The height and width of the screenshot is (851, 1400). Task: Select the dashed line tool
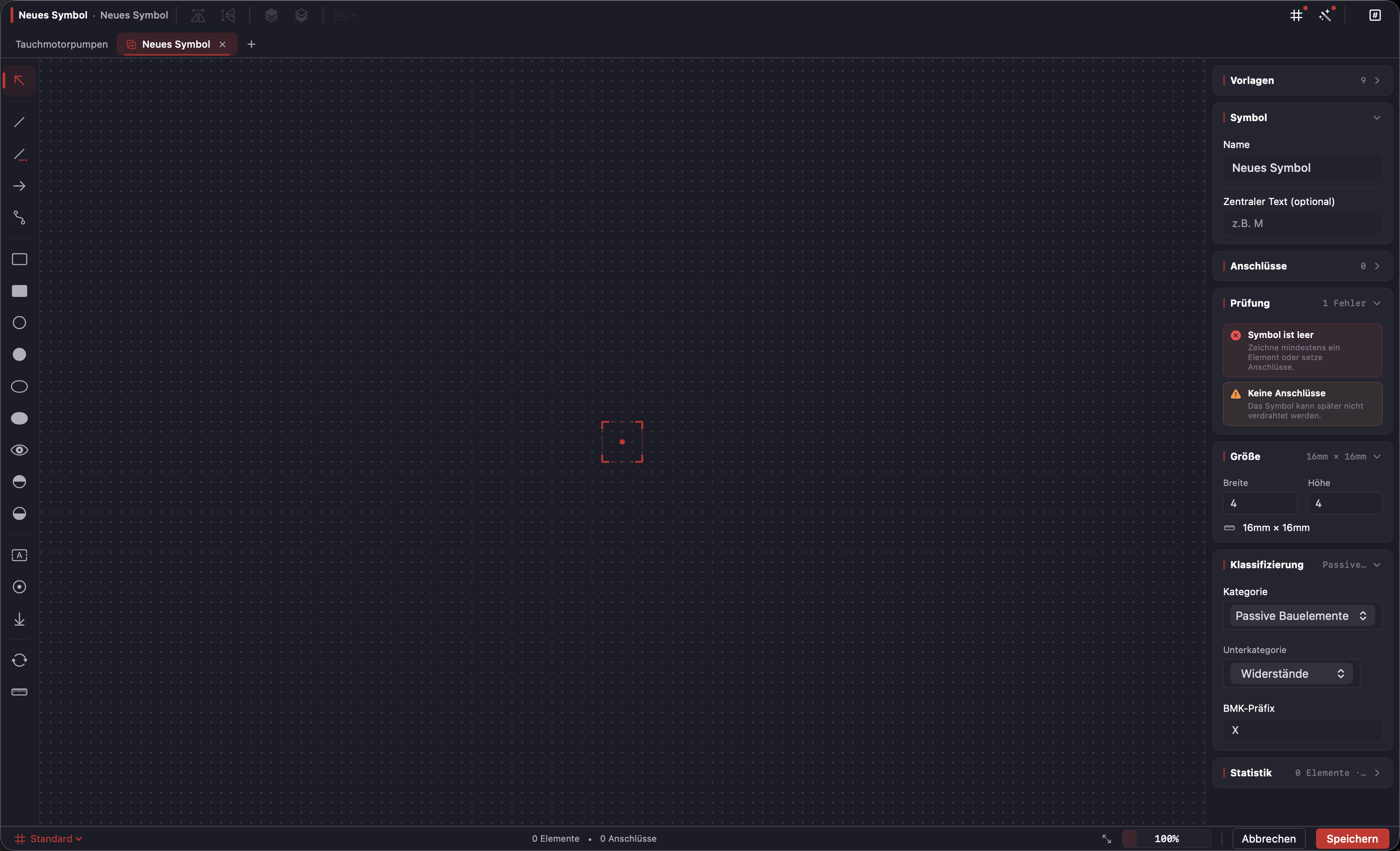[x=19, y=155]
